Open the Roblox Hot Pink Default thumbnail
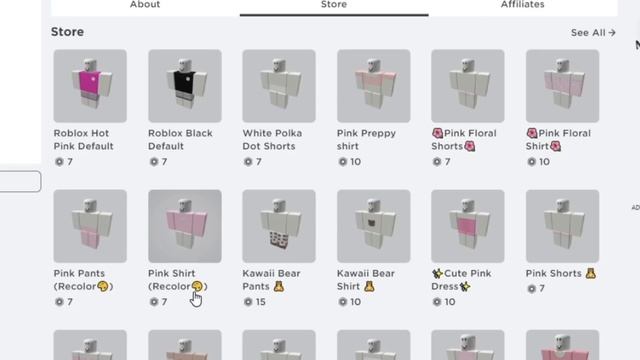This screenshot has width=640, height=360. pos(90,86)
